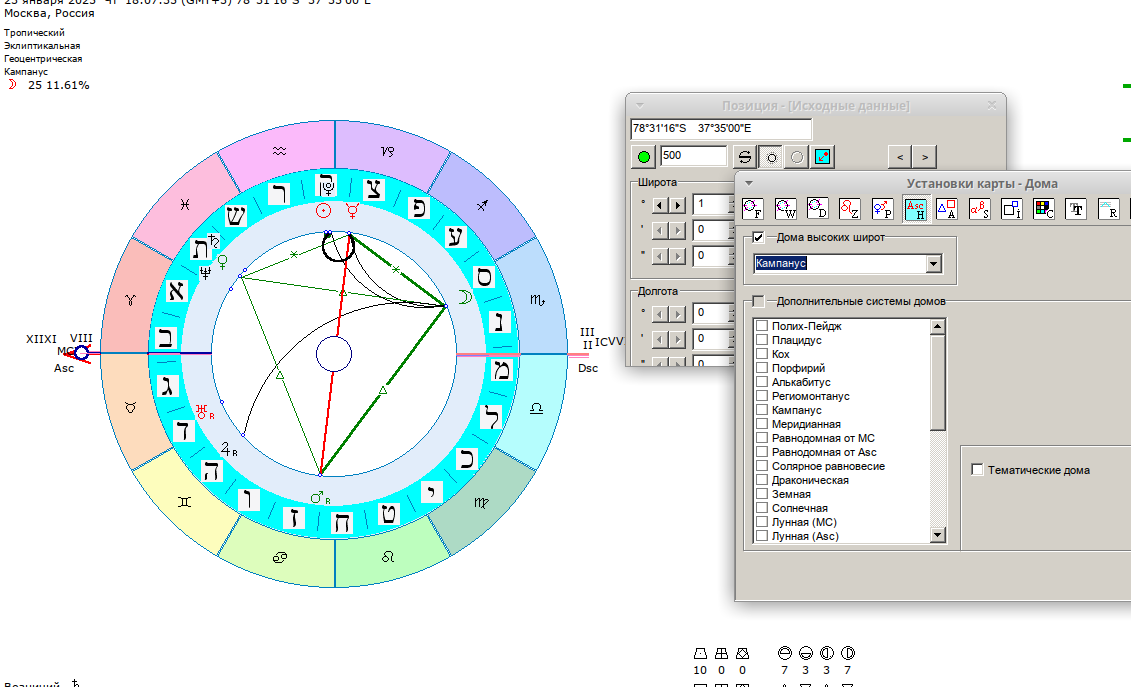This screenshot has height=687, width=1131.
Task: Expand the Позиция window title menu triangle
Action: point(639,105)
